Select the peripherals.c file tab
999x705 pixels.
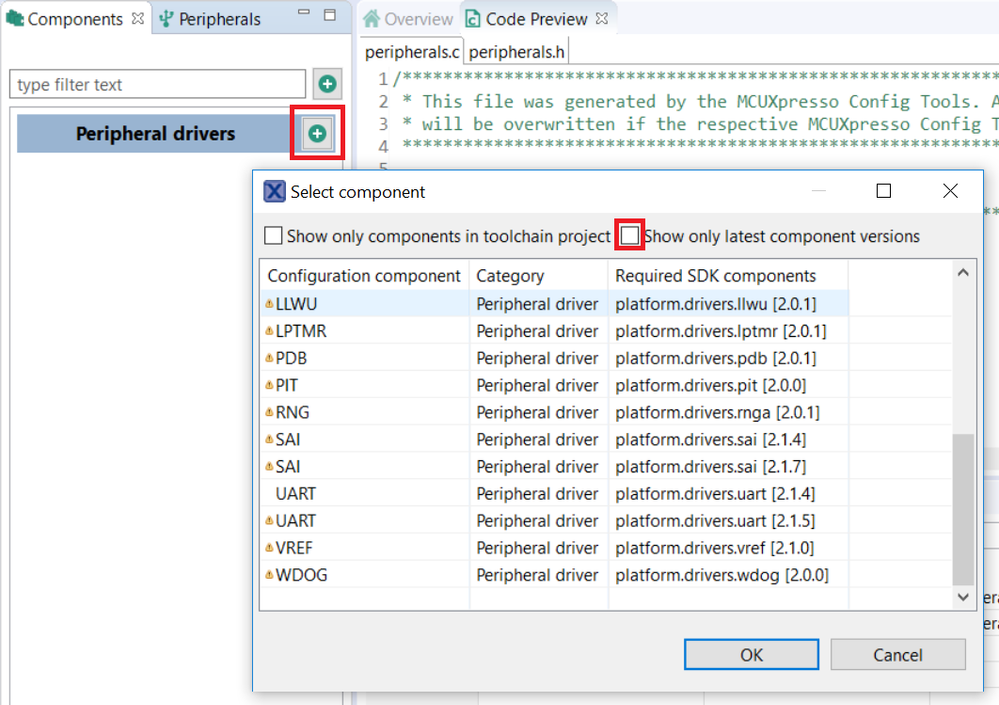(412, 52)
